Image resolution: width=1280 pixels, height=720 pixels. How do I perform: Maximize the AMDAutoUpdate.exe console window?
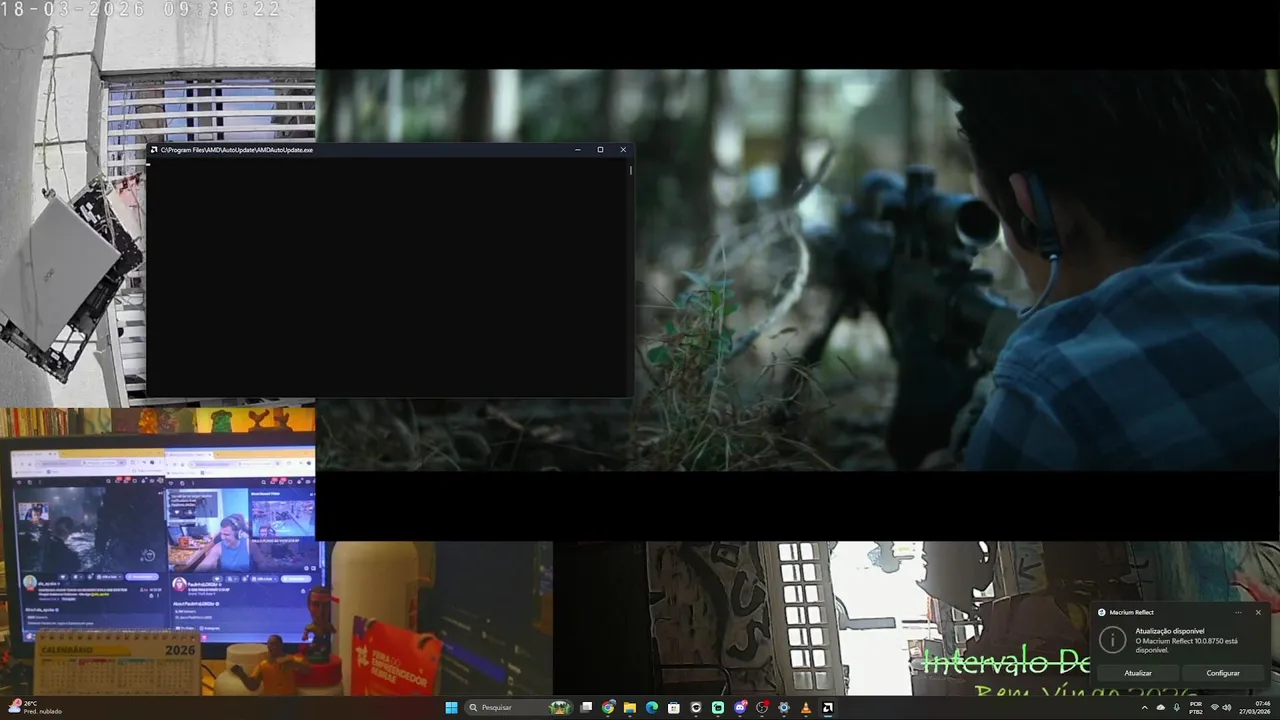click(x=600, y=150)
